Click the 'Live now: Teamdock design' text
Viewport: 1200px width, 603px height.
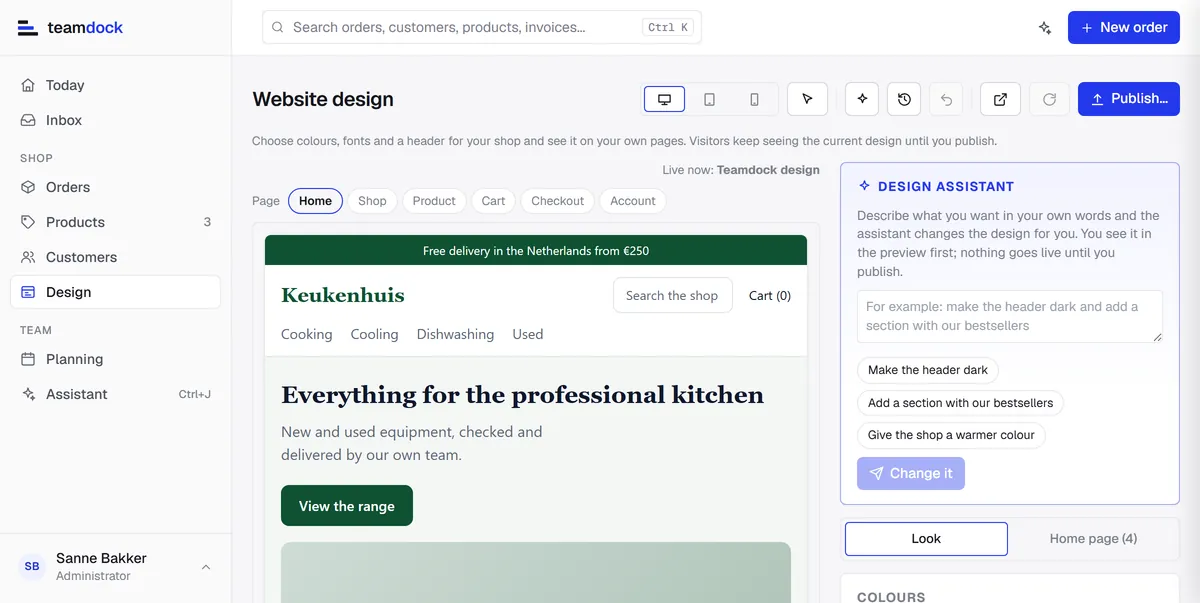pyautogui.click(x=741, y=170)
